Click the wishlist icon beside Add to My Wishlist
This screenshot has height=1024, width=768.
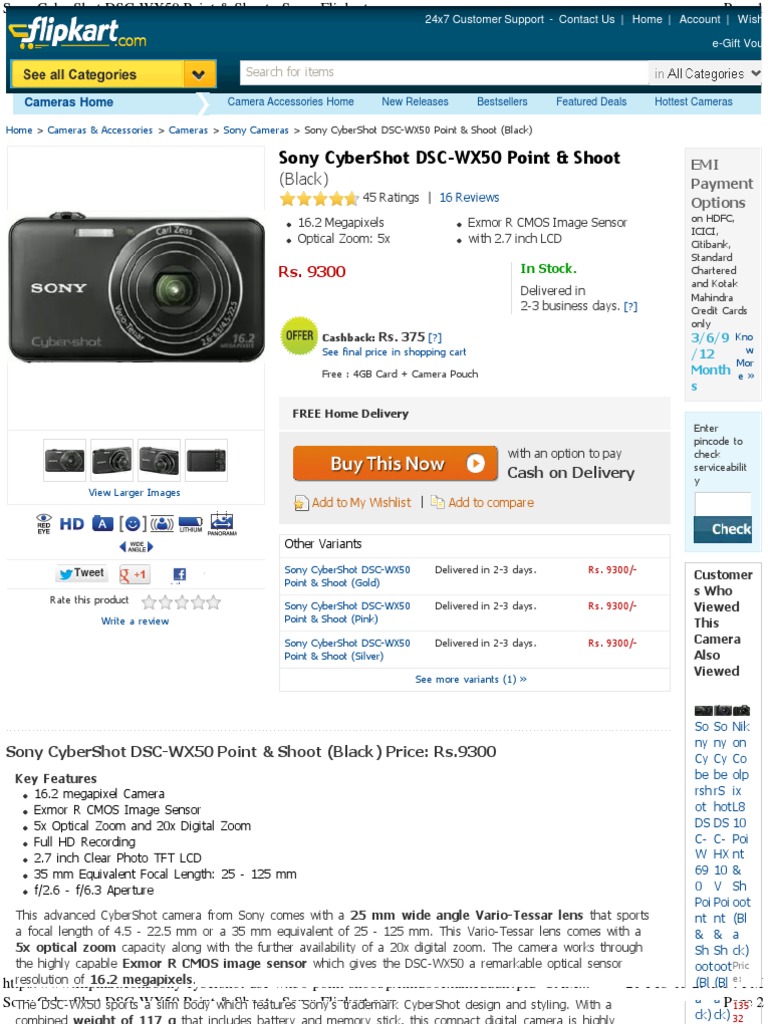click(x=301, y=502)
